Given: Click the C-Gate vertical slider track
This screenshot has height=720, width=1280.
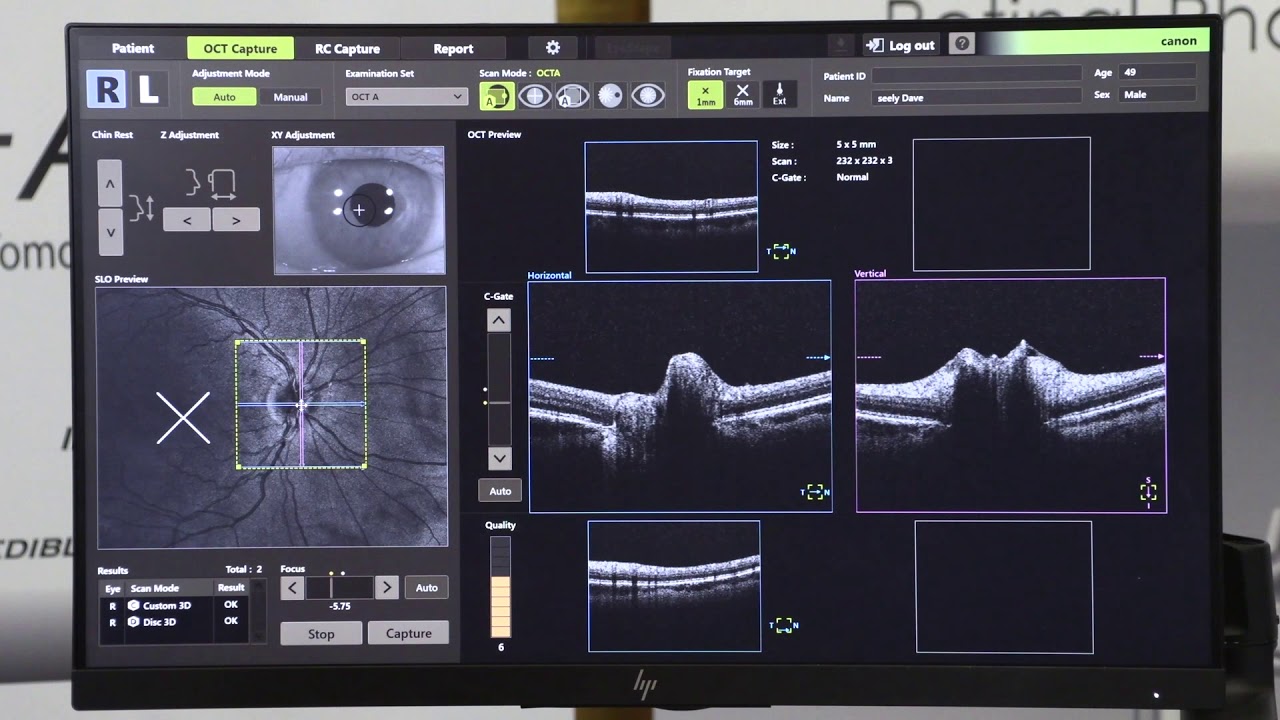Looking at the screenshot, I should tap(498, 390).
